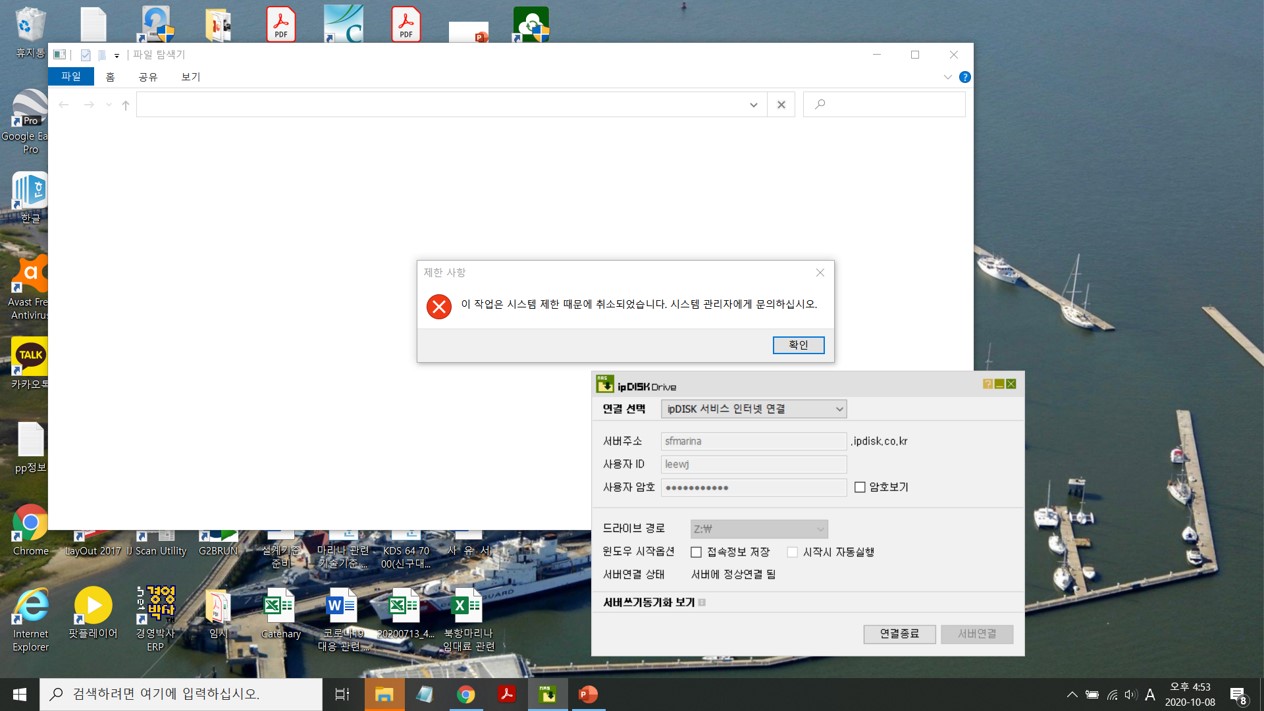Image resolution: width=1264 pixels, height=711 pixels.
Task: Click the taskbar search box
Action: pyautogui.click(x=181, y=694)
